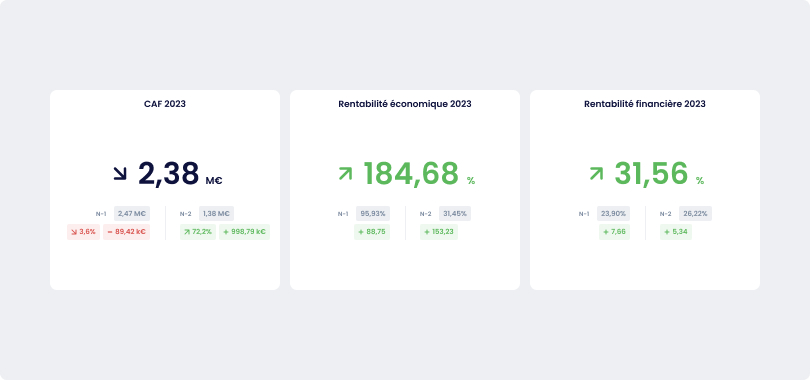Click the green upward arrow beside 184,68 %

345,173
